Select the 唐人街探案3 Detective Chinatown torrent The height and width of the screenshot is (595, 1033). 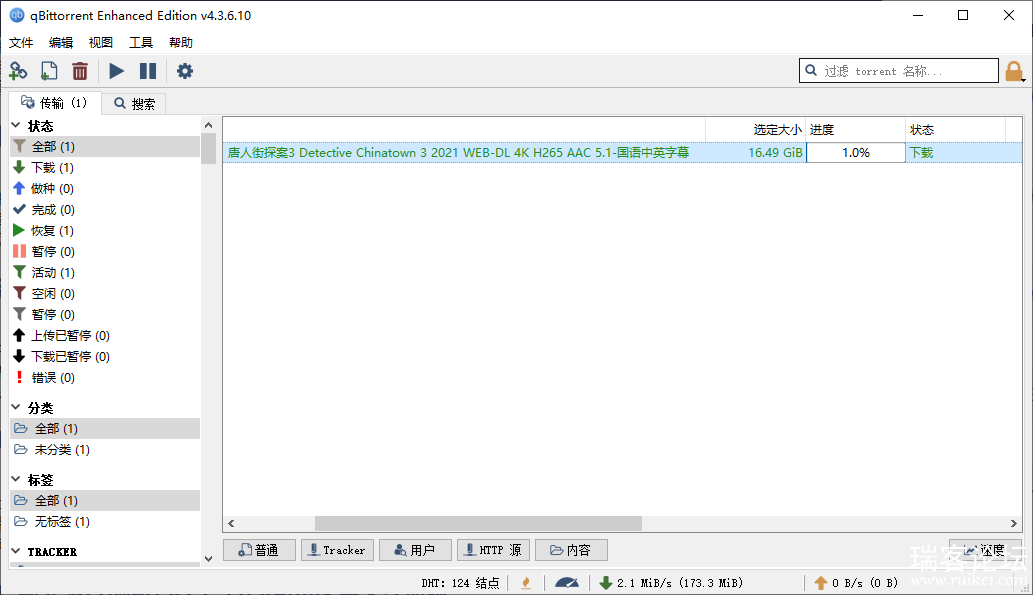[x=459, y=153]
